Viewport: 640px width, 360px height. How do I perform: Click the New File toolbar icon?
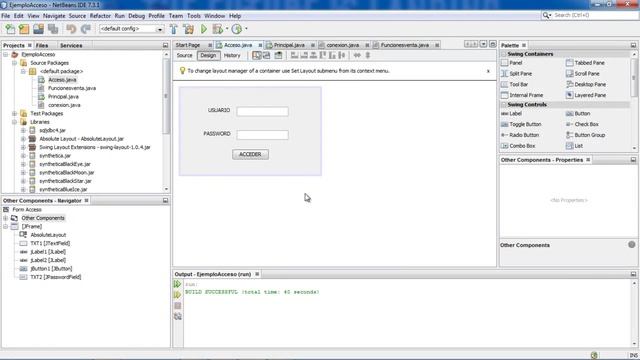tap(10, 29)
